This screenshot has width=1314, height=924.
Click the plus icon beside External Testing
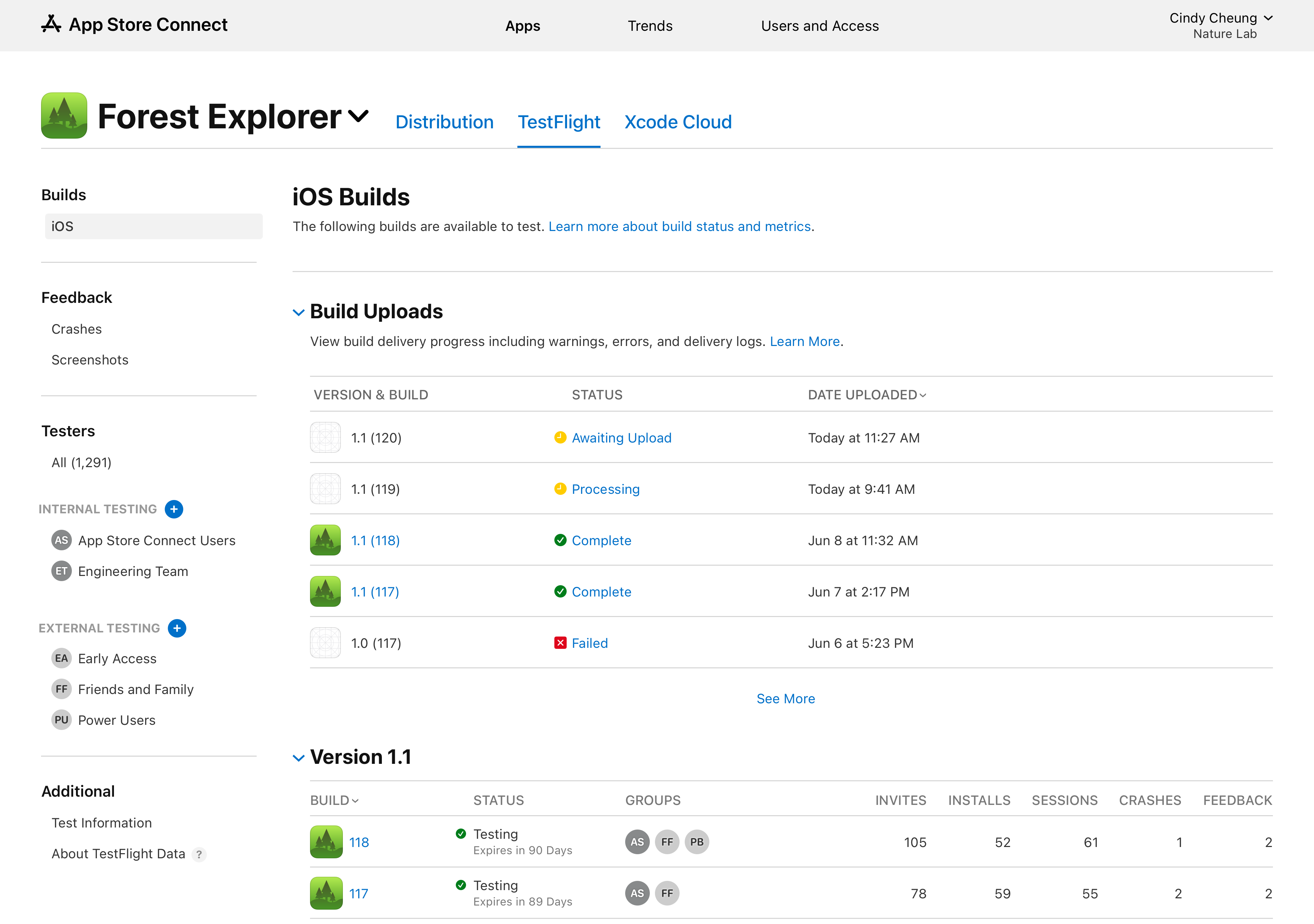point(177,628)
